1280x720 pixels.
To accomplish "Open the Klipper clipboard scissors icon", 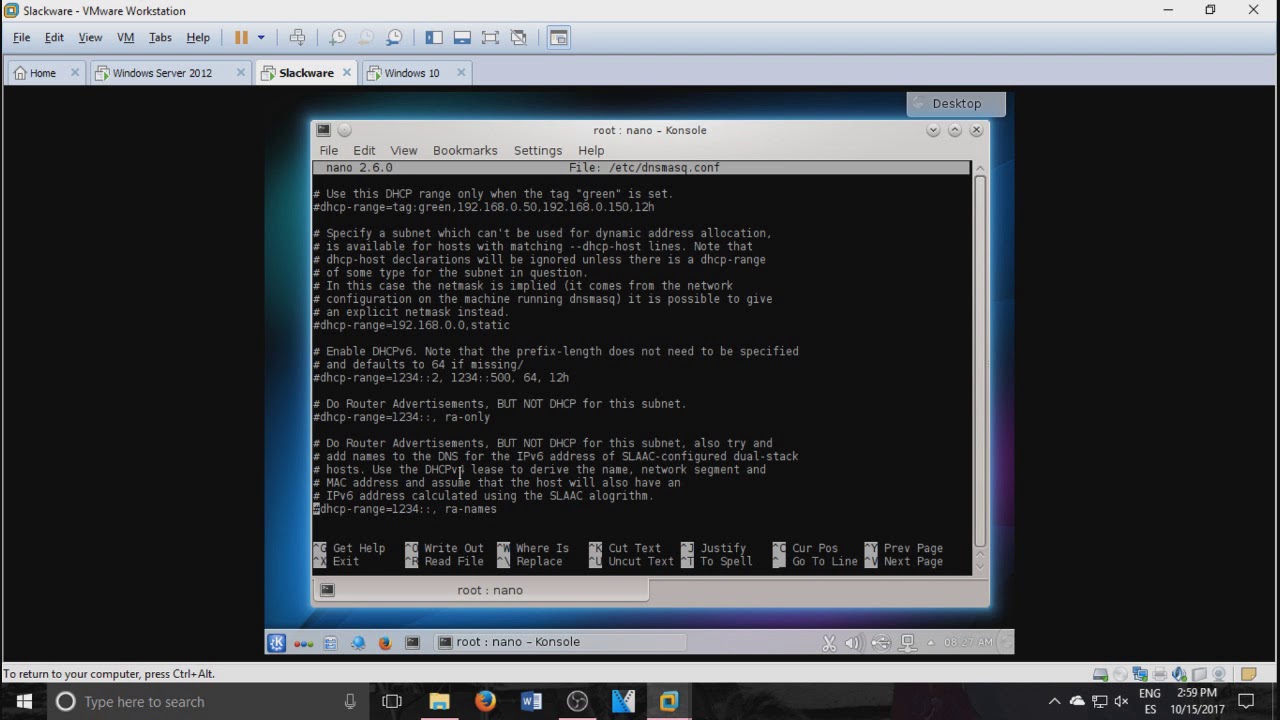I will point(829,643).
